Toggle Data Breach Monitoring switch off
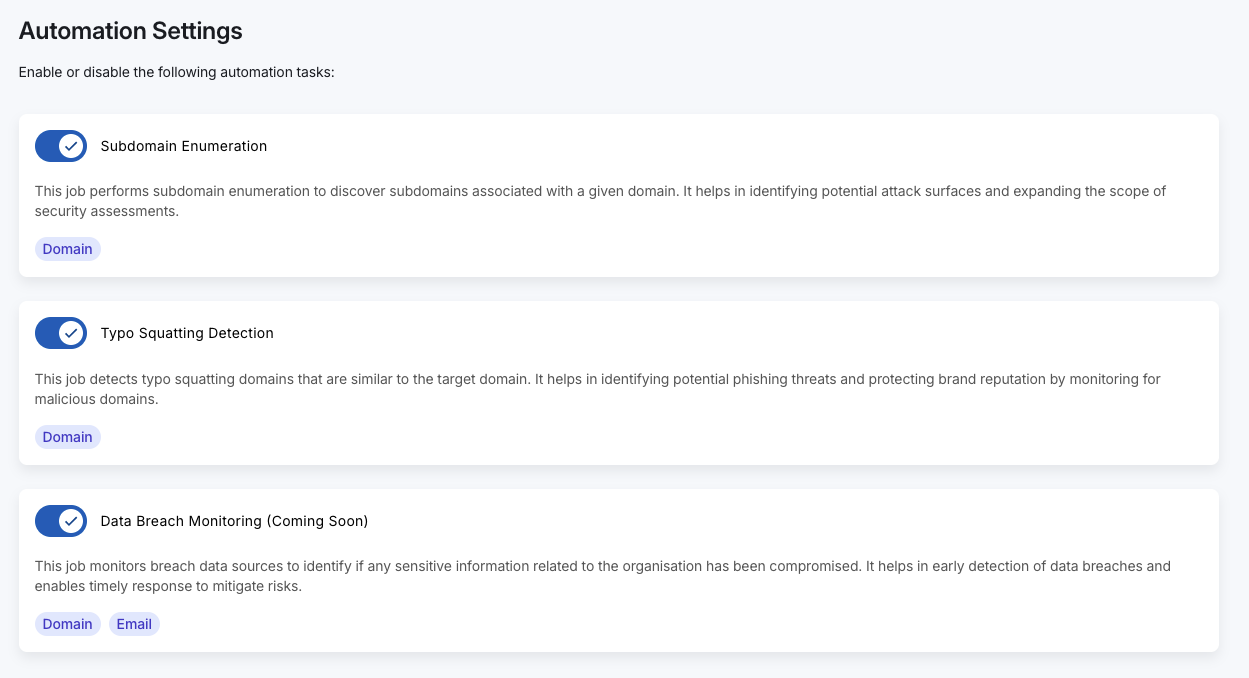 point(60,521)
